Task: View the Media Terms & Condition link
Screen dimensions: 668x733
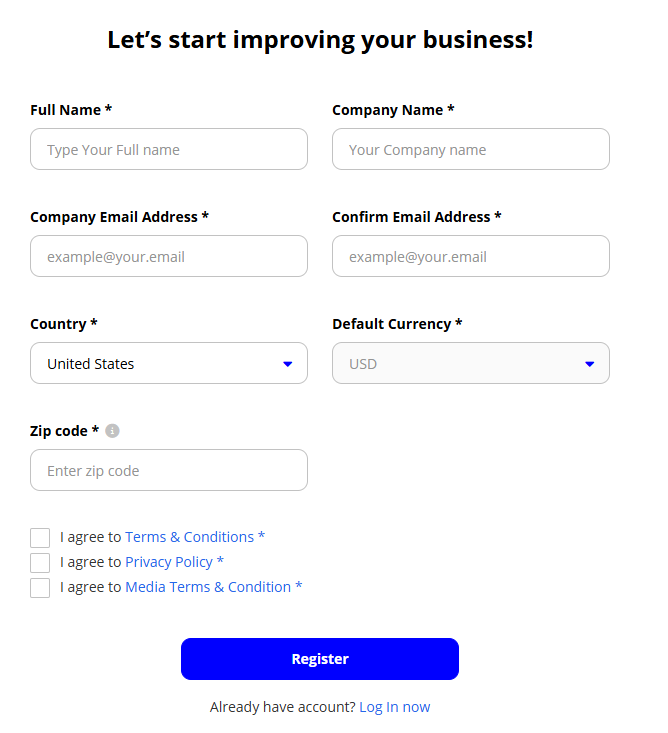Action: (208, 587)
